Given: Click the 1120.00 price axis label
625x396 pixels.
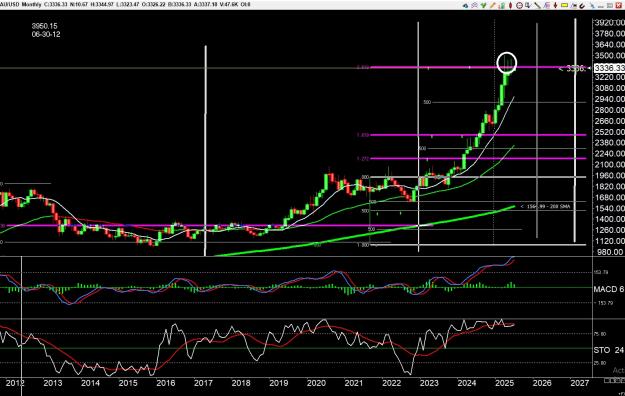Looking at the screenshot, I should 609,241.
